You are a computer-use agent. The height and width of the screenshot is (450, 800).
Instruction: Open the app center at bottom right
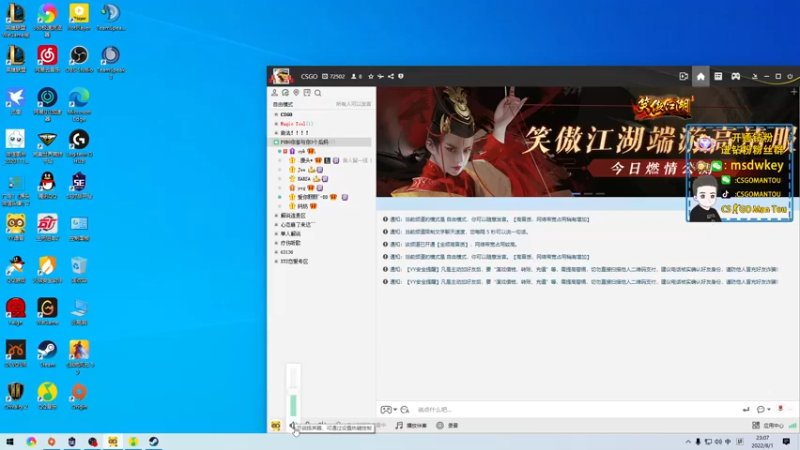tap(768, 426)
